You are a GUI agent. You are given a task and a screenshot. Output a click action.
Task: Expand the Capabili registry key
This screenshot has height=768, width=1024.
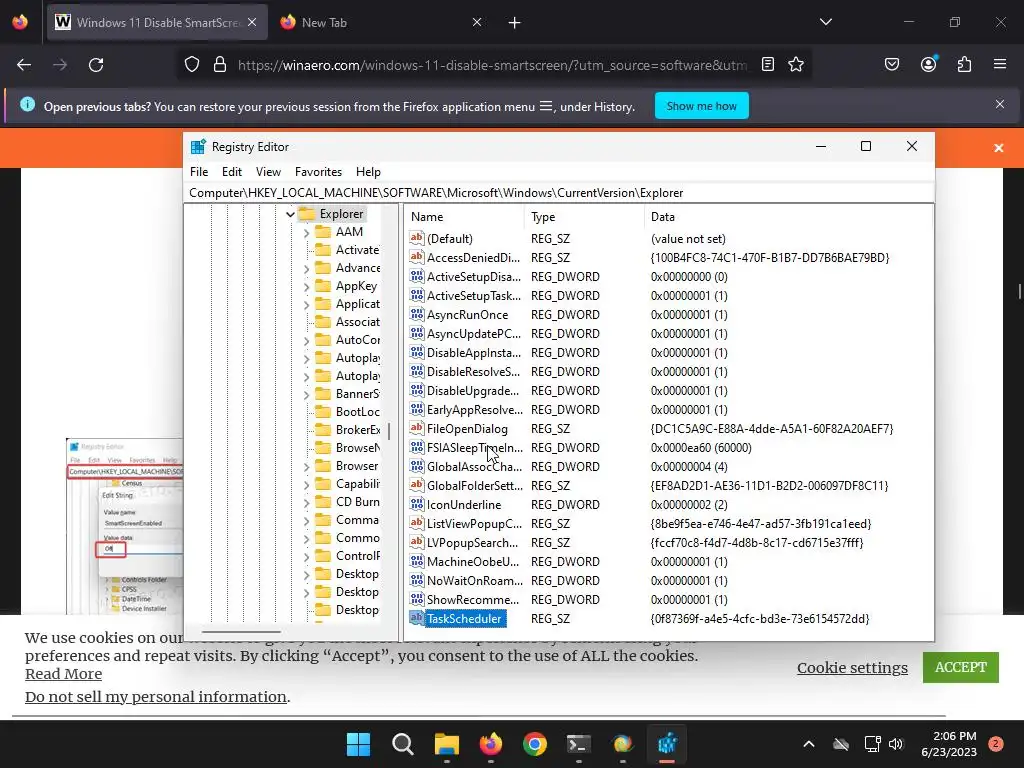click(x=306, y=485)
